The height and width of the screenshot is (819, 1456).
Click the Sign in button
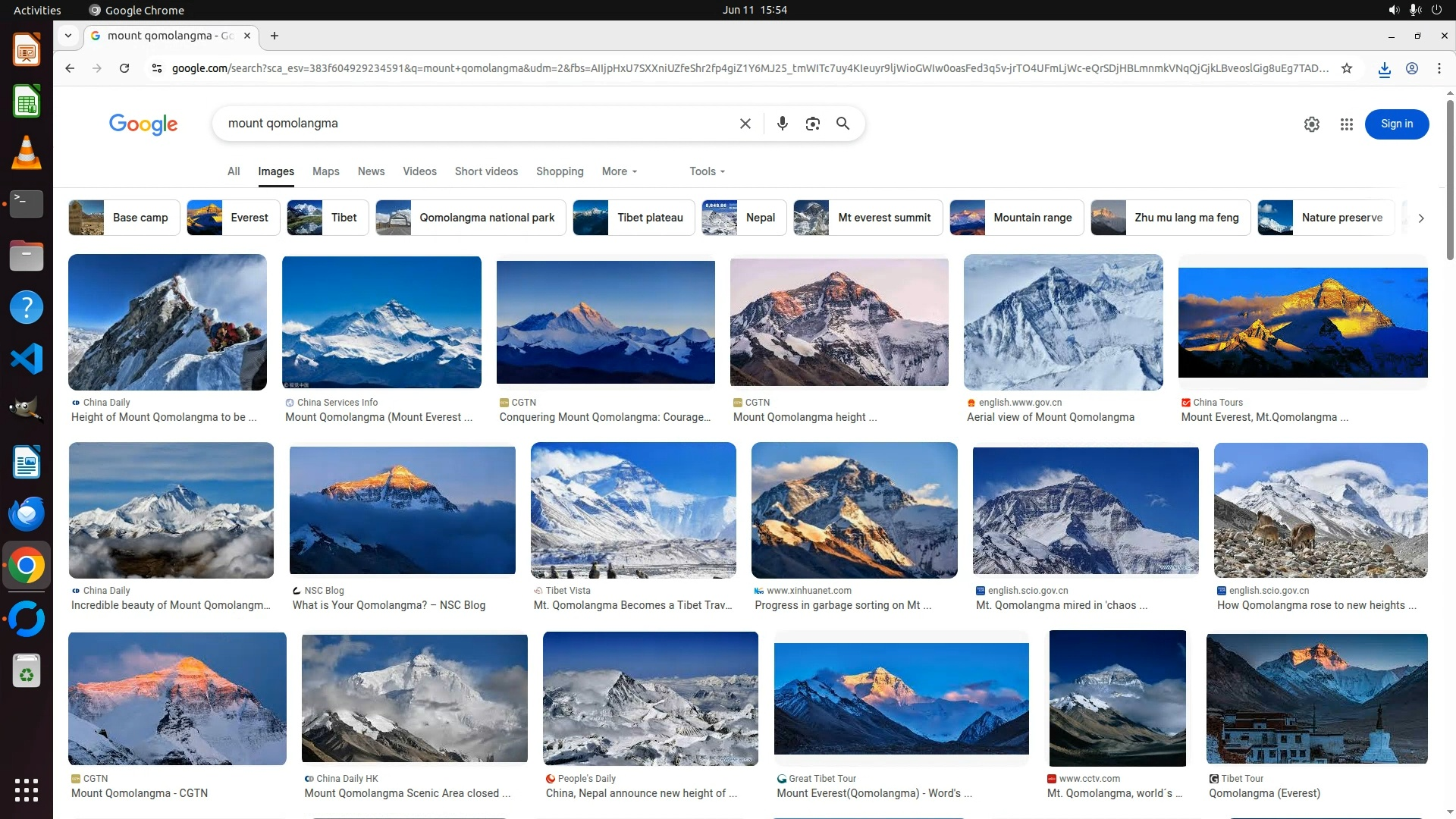[x=1396, y=124]
